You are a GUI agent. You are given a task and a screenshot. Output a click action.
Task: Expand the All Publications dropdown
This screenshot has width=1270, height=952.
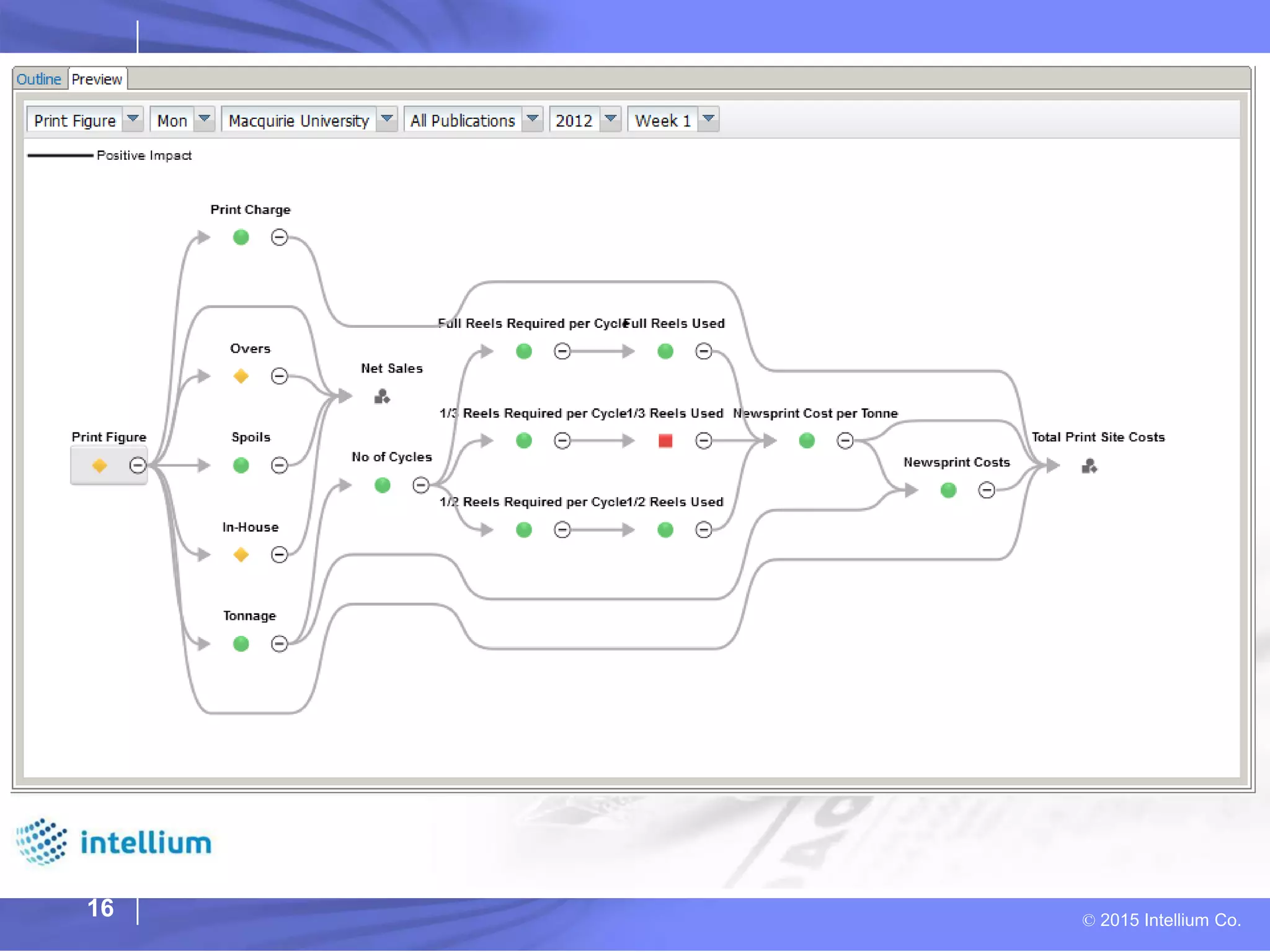(x=533, y=119)
